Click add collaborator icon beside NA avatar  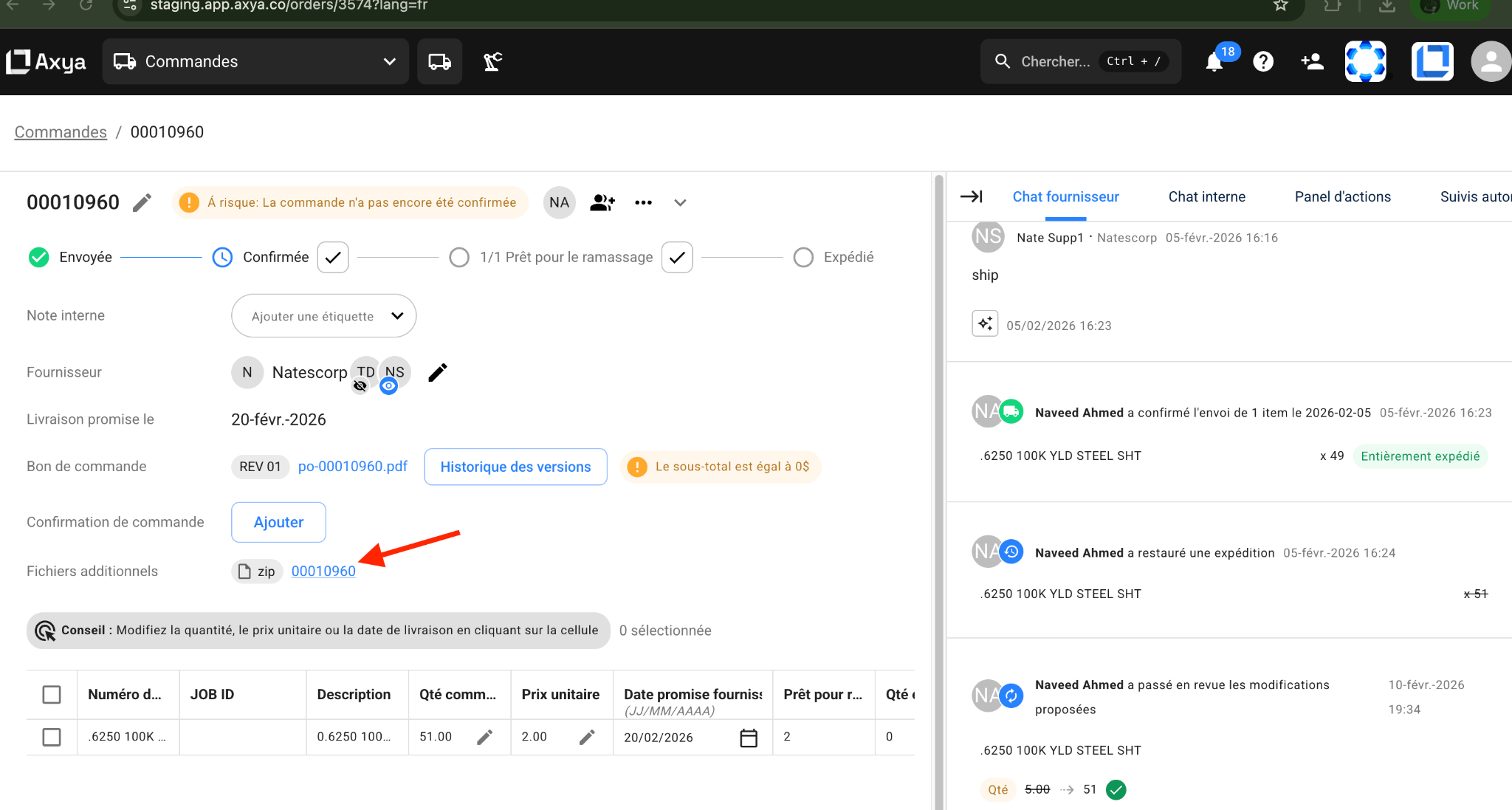[x=602, y=202]
